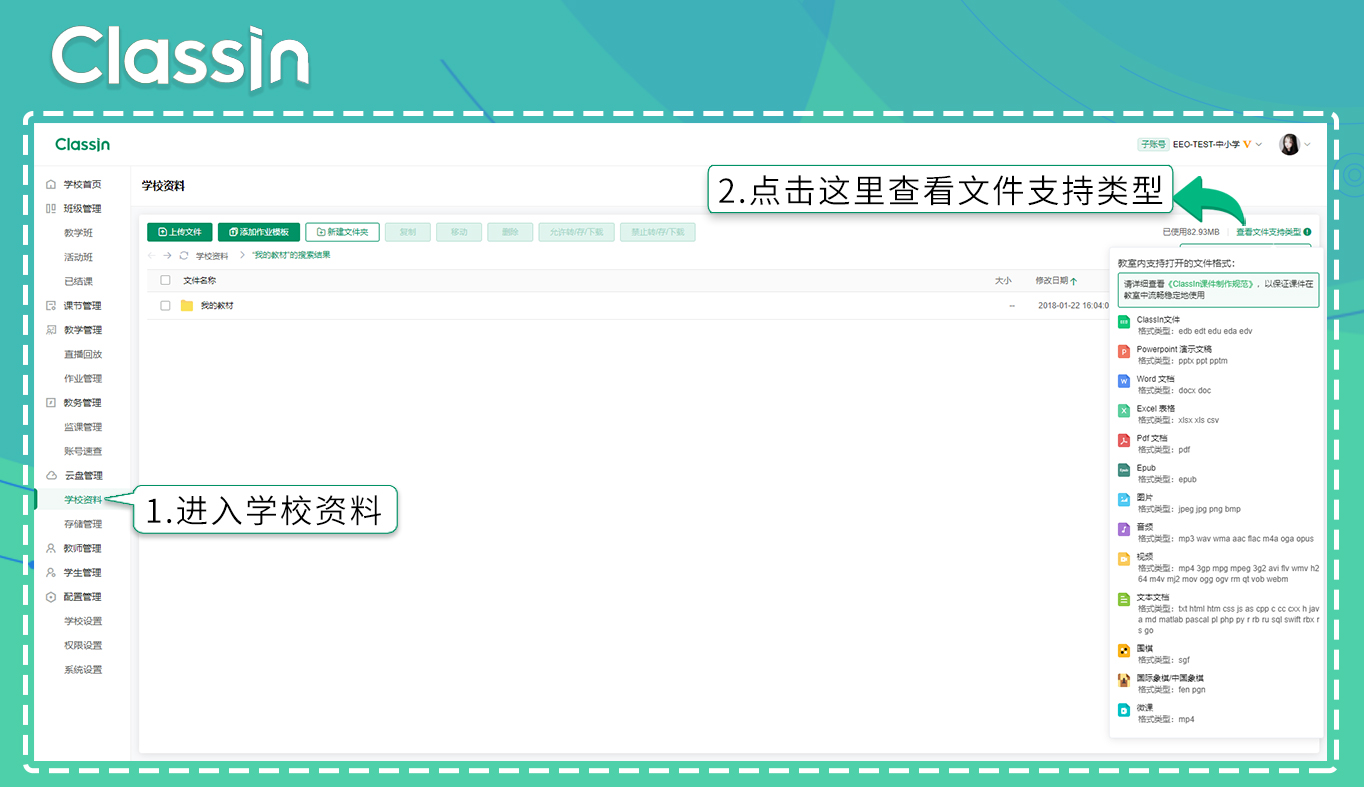The height and width of the screenshot is (787, 1364).
Task: Click the 云盘管理 cloud icon
Action: 51,476
